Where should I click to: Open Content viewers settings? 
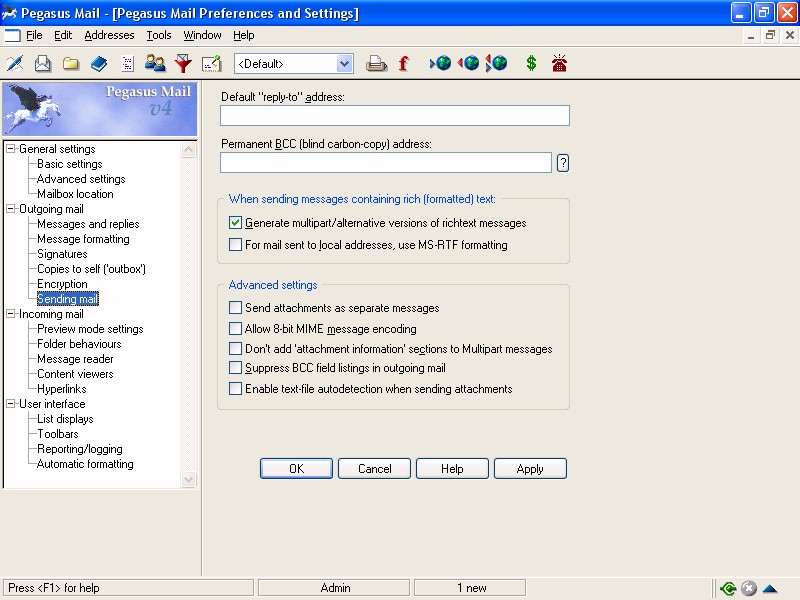[x=75, y=374]
